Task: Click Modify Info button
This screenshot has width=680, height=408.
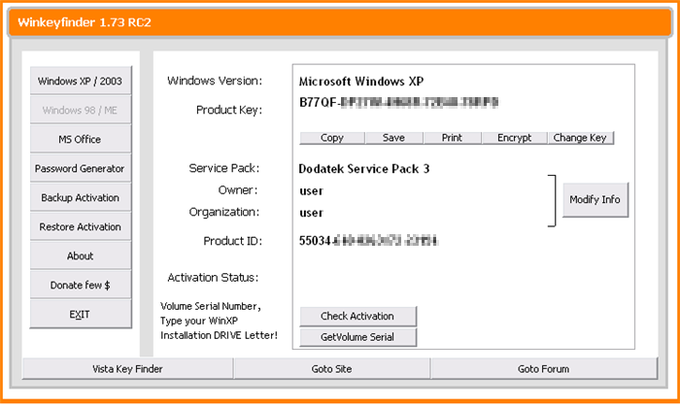Action: pos(595,199)
